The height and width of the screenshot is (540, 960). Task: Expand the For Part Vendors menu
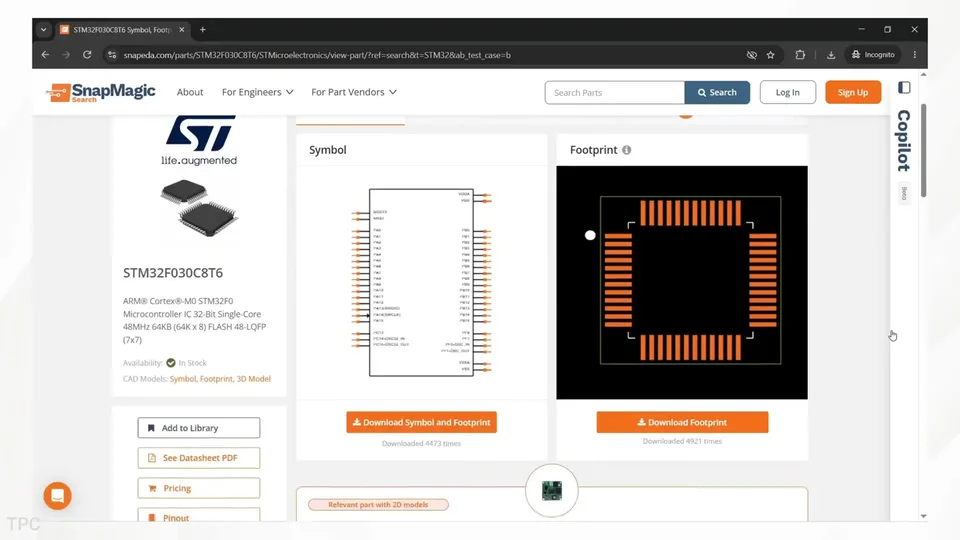[354, 92]
